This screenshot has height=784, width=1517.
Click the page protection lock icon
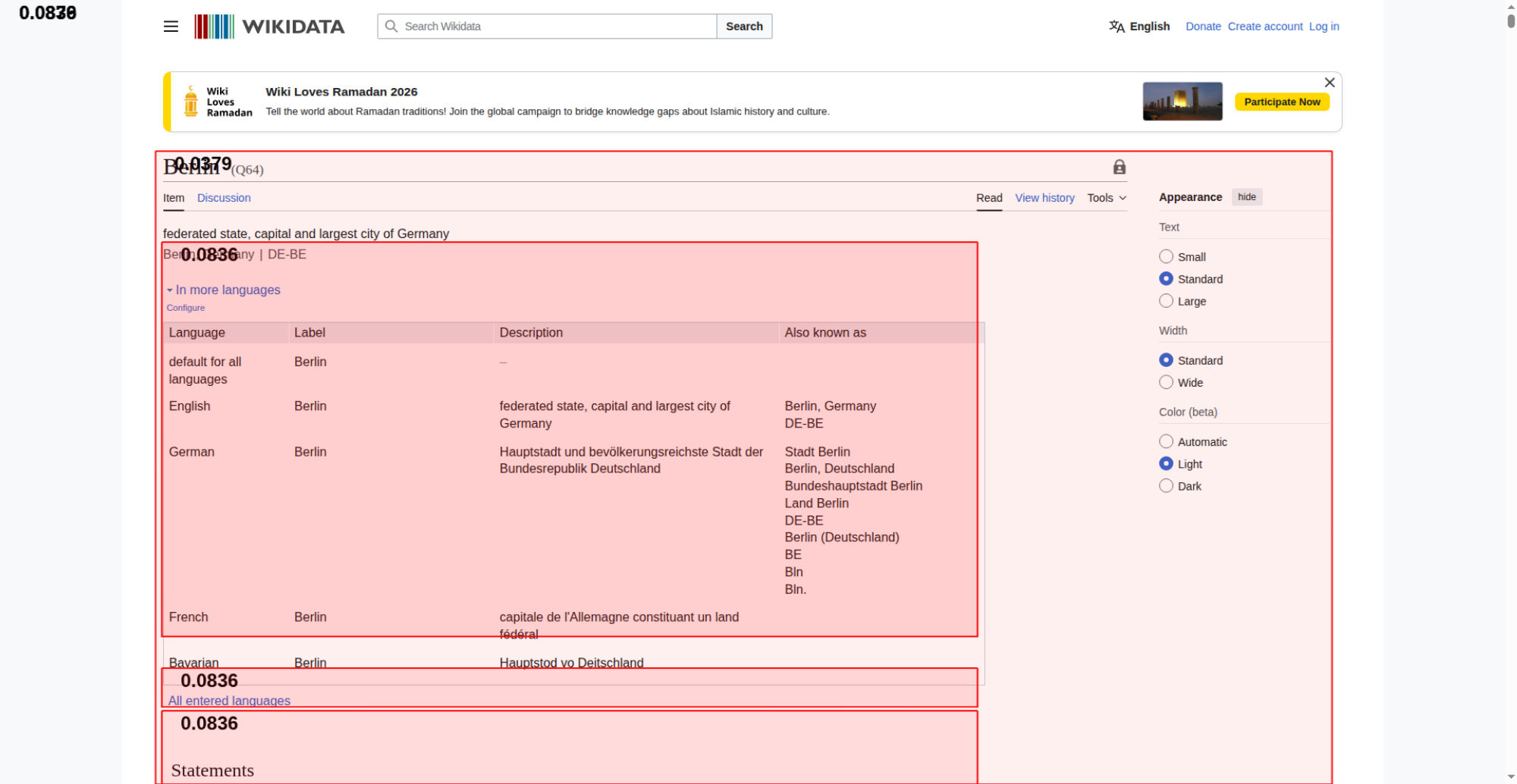1119,167
